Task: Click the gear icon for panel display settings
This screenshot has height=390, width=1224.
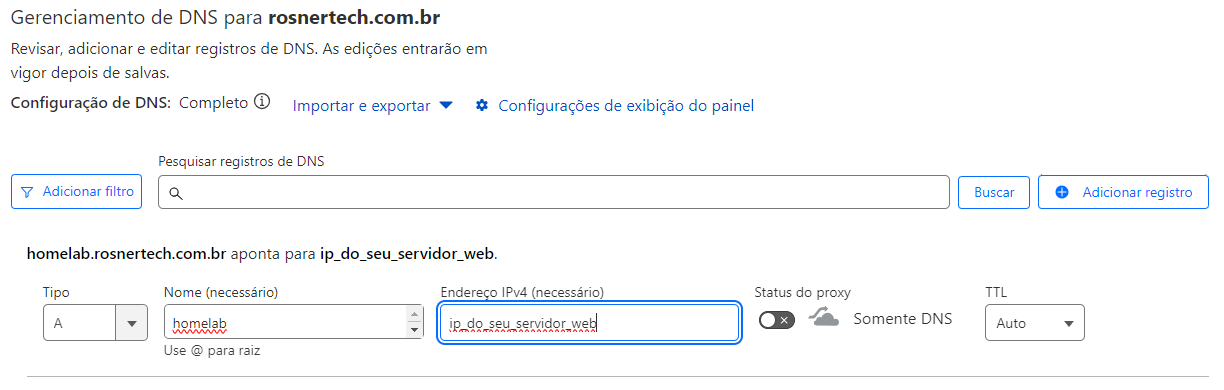Action: pos(482,106)
